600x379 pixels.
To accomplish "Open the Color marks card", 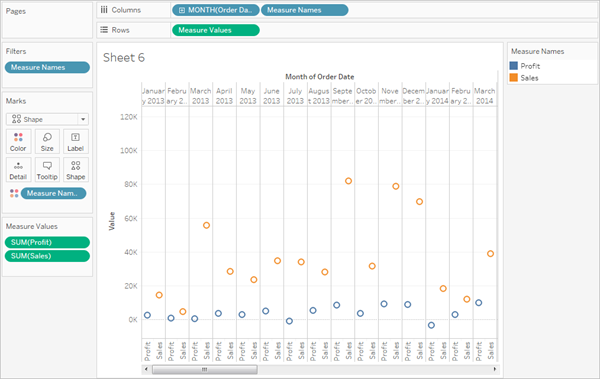I will pyautogui.click(x=18, y=142).
